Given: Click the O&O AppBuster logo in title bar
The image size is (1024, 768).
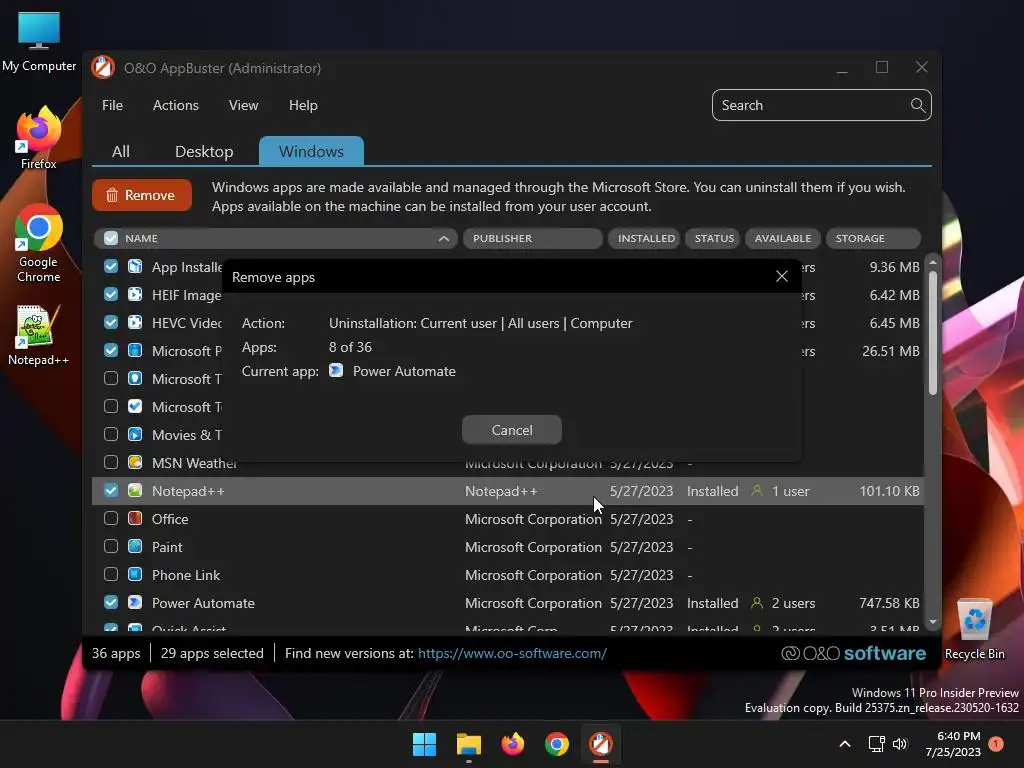Looking at the screenshot, I should tap(103, 68).
